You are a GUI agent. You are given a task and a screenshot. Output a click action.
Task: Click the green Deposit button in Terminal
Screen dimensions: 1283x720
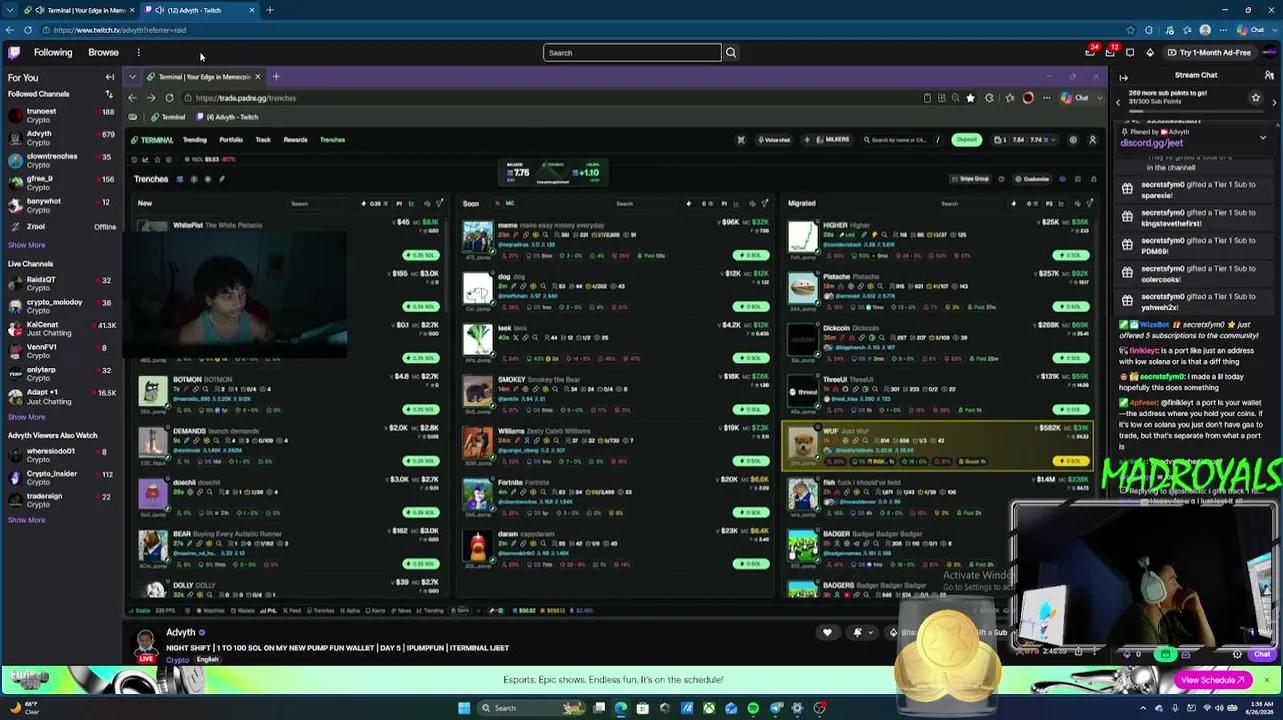pos(966,140)
